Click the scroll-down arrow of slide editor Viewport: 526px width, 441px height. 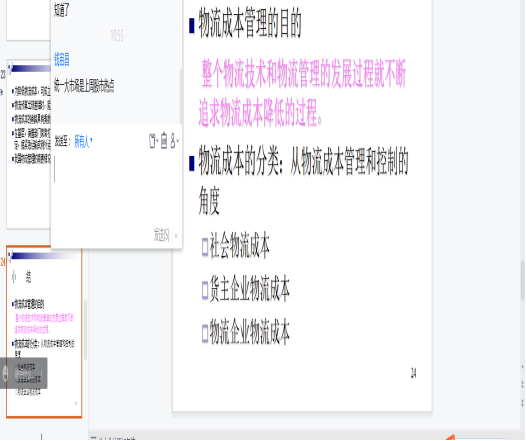coord(522,367)
